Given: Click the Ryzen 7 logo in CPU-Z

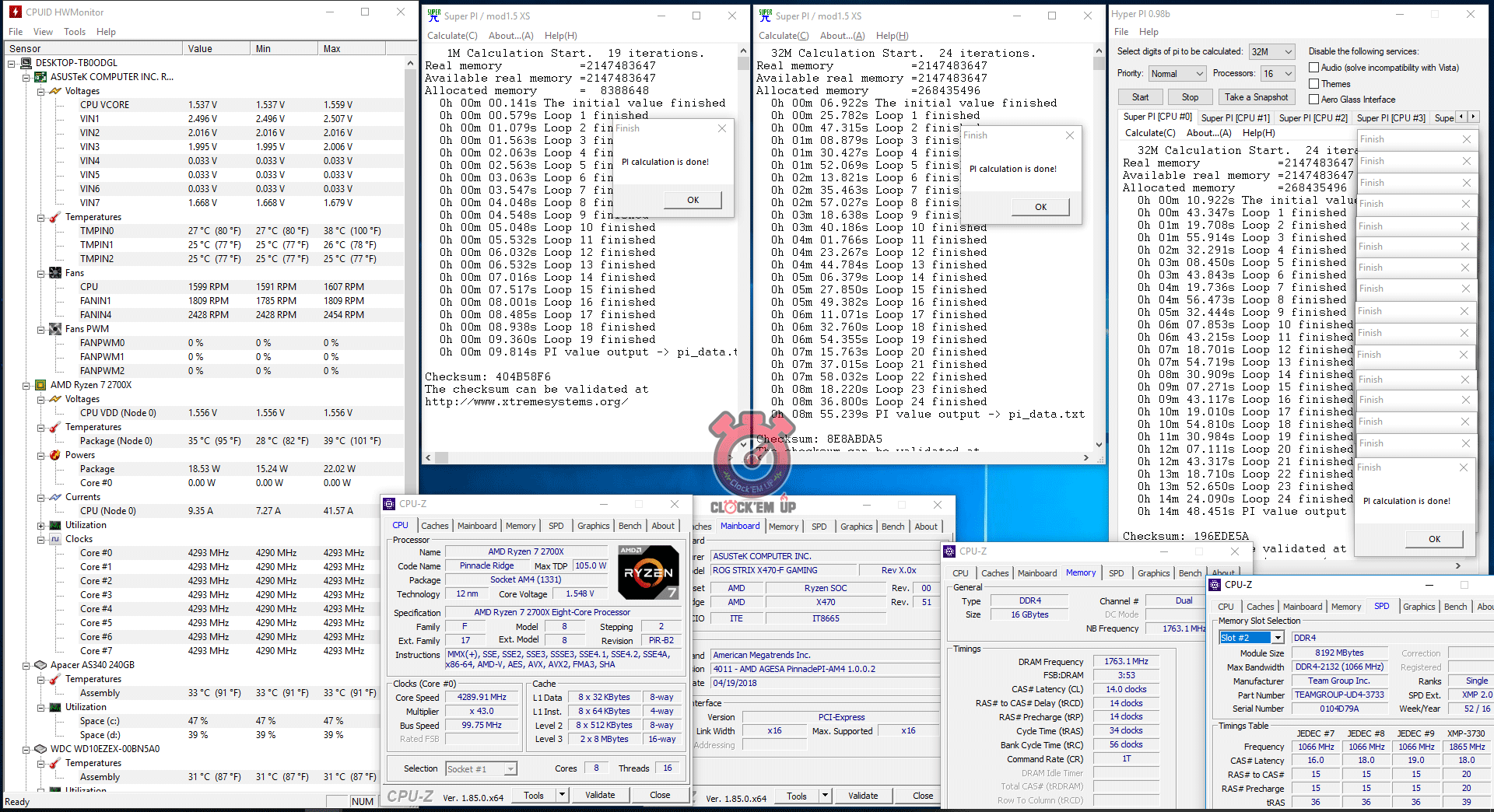Looking at the screenshot, I should (648, 572).
